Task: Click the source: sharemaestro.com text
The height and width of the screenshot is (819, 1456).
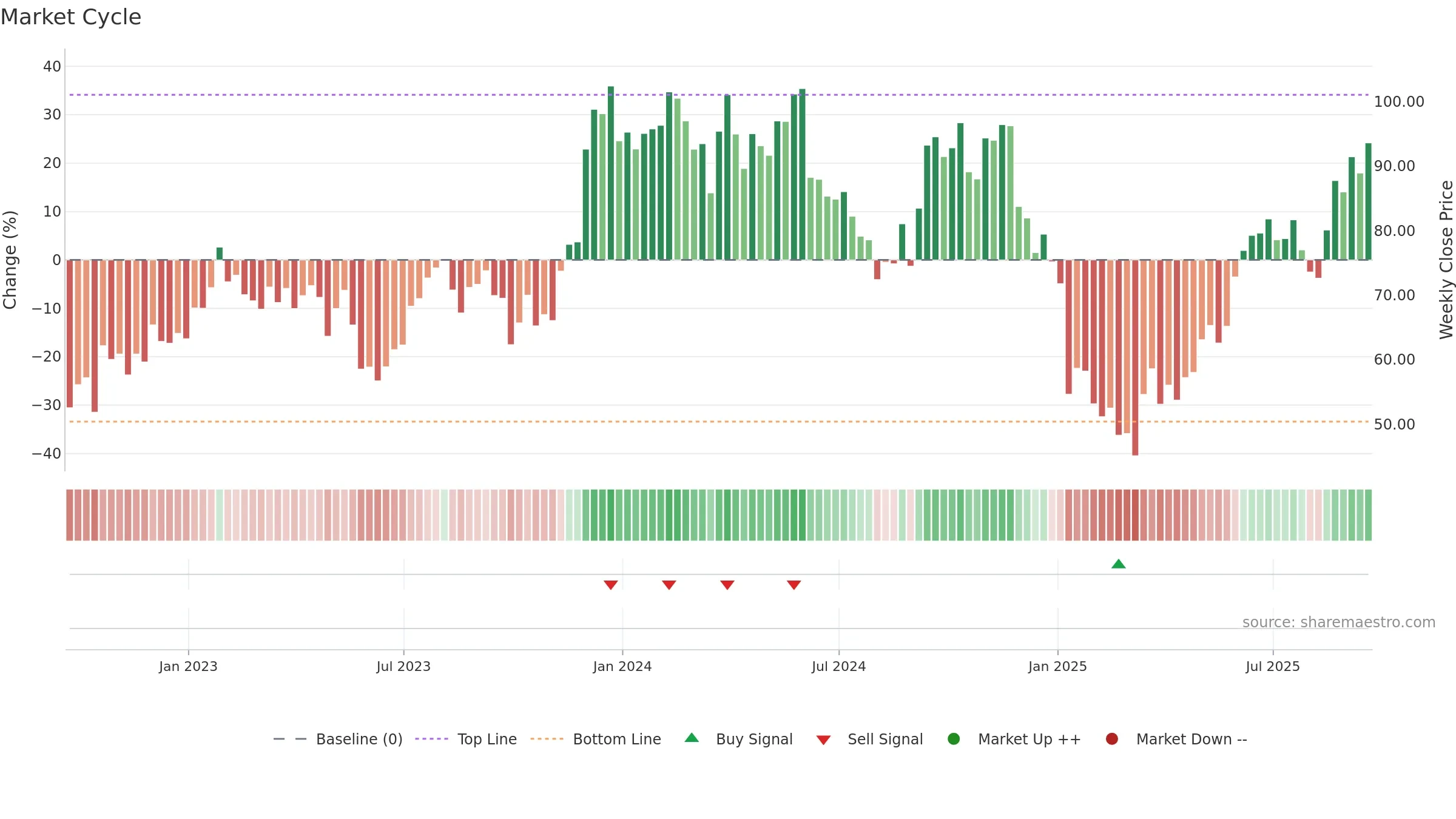Action: click(1339, 622)
